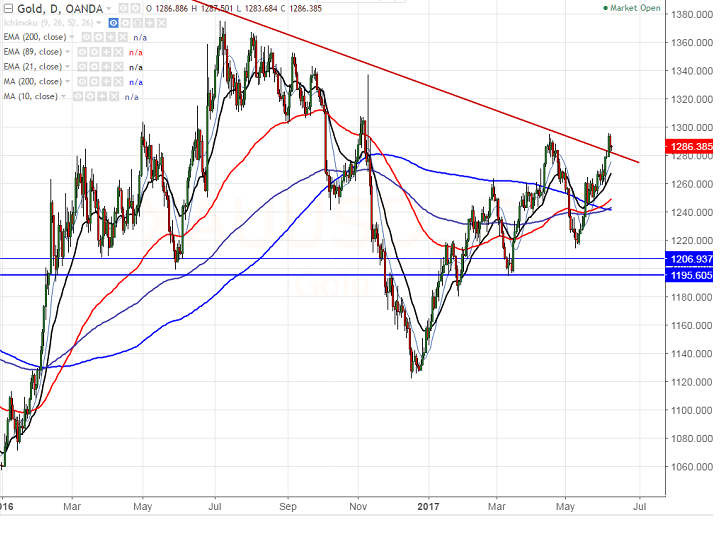This screenshot has width=725, height=543.
Task: Hide the EMA (21, close) line
Action: 82,67
